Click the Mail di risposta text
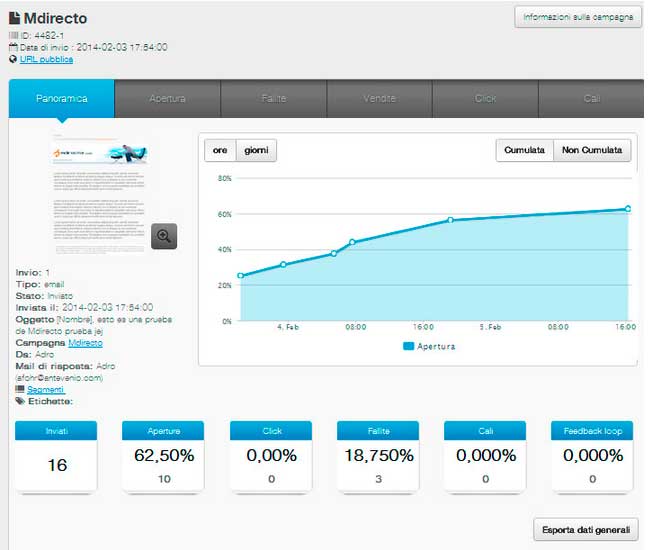The image size is (650, 550). [65, 372]
